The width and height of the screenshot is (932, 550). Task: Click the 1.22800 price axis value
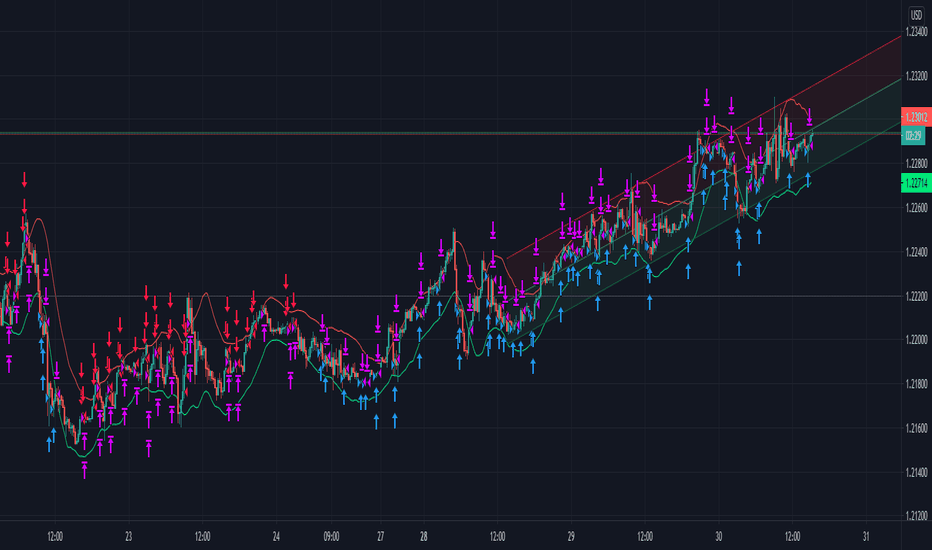[x=917, y=164]
